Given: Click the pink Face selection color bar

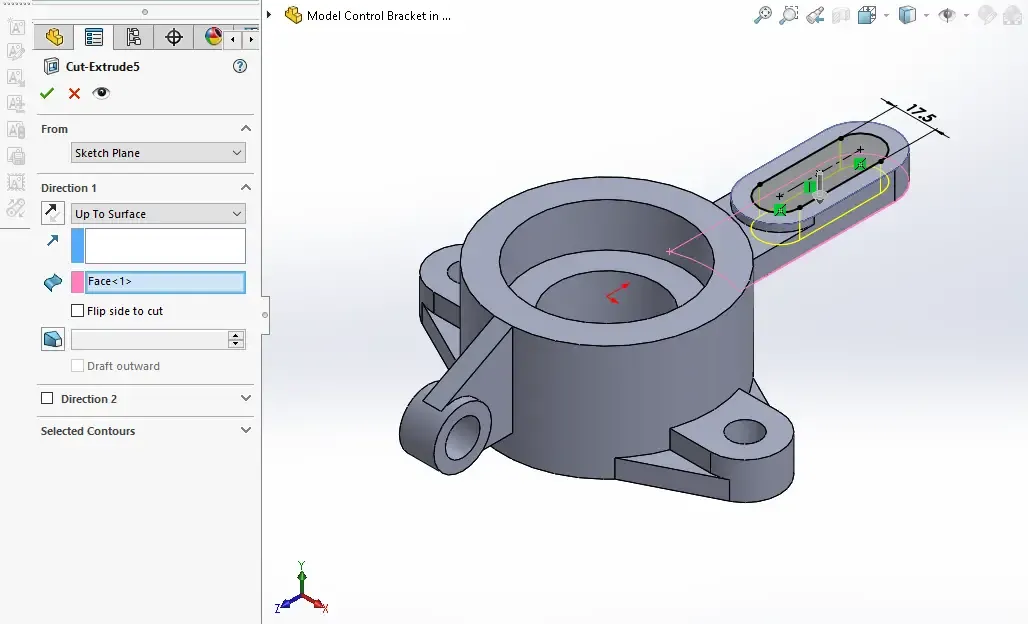Looking at the screenshot, I should [x=77, y=282].
